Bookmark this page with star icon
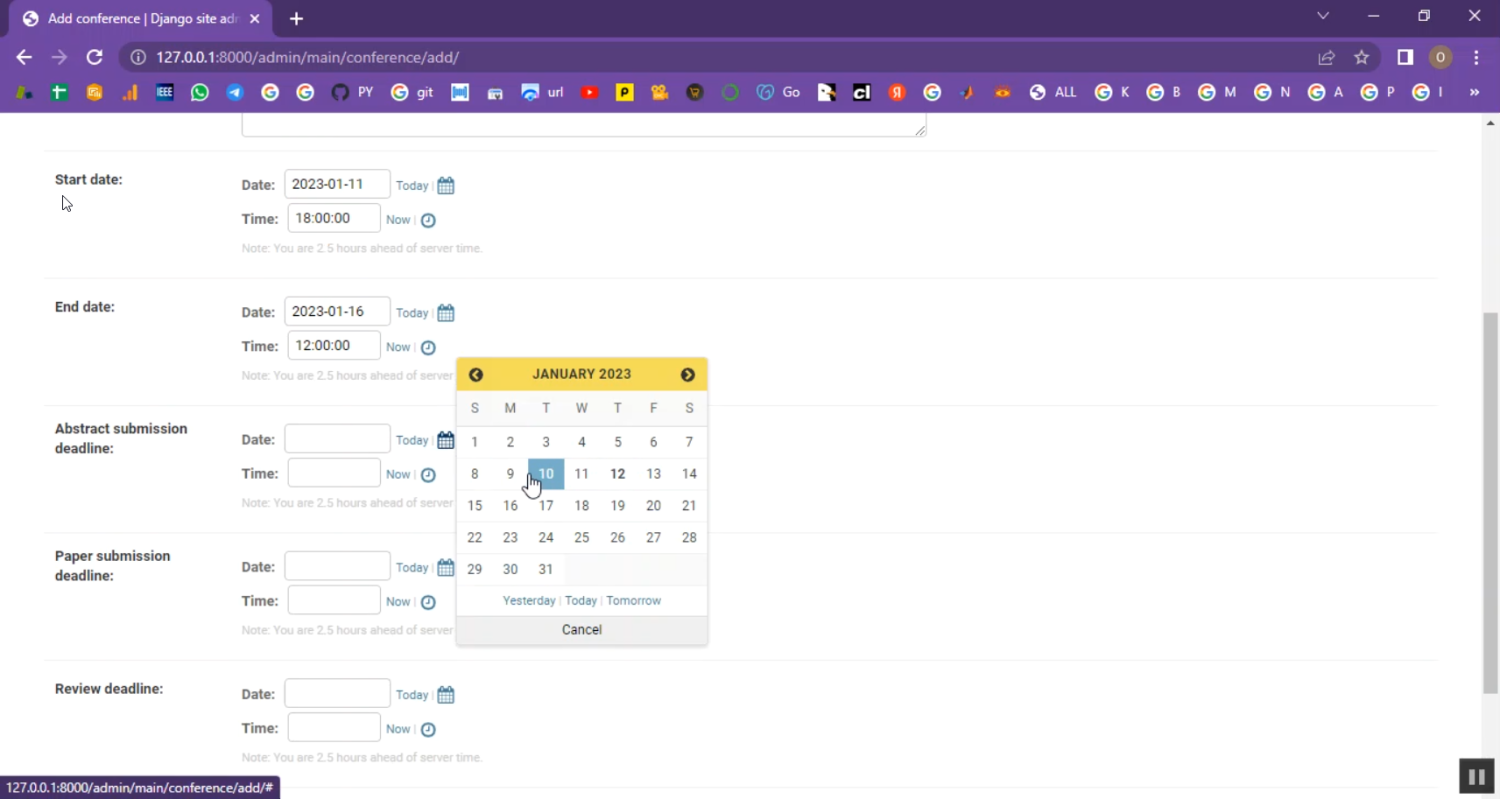 1361,58
